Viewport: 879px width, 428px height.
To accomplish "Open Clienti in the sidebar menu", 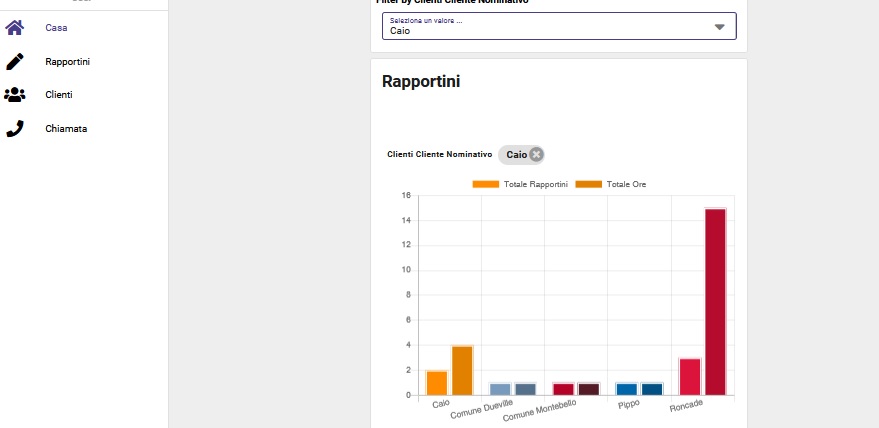I will tap(59, 95).
